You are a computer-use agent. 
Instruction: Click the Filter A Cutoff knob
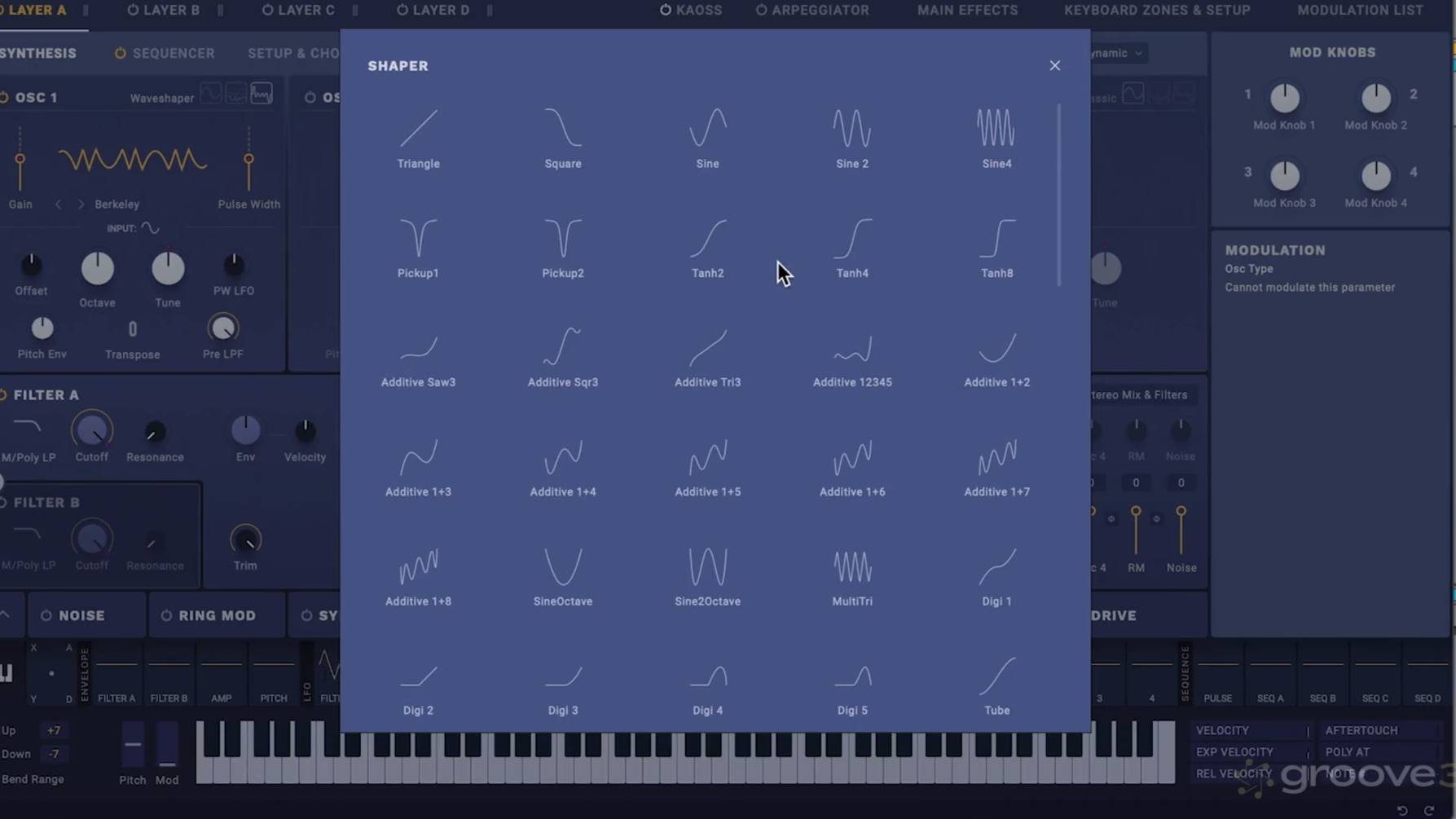[91, 429]
